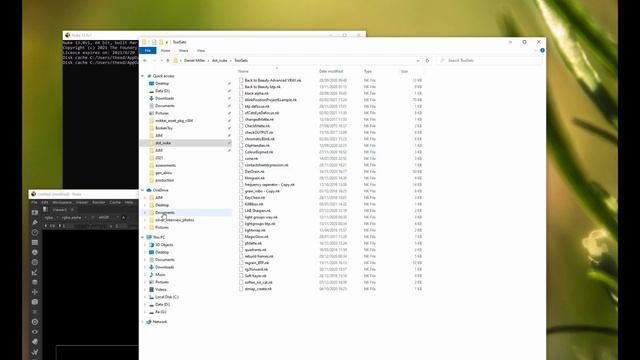Image resolution: width=640 pixels, height=360 pixels.
Task: Open the ToolSets wrench icon in Nuke toolbar
Action: tap(35, 351)
